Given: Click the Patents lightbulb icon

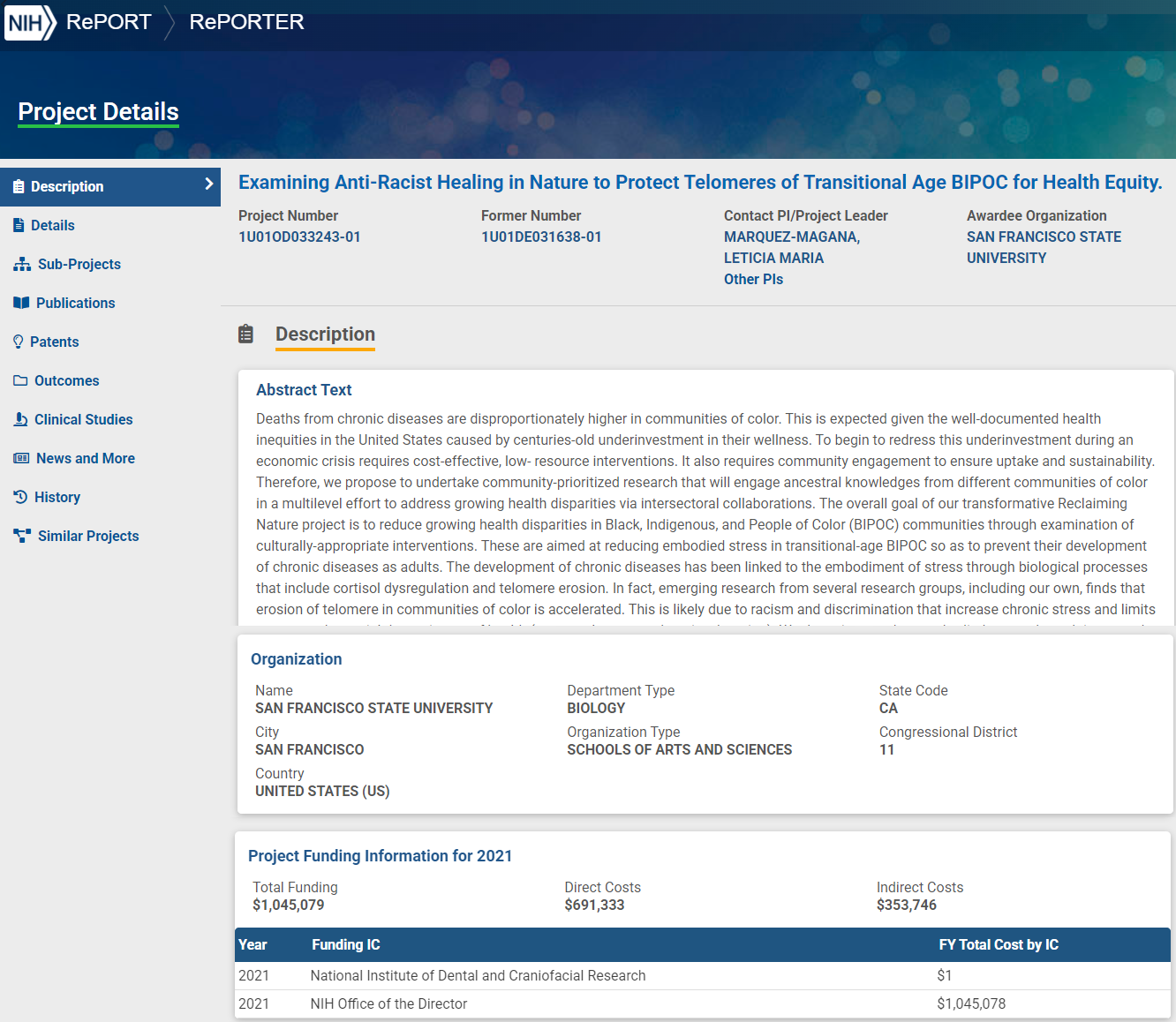Looking at the screenshot, I should click(19, 342).
